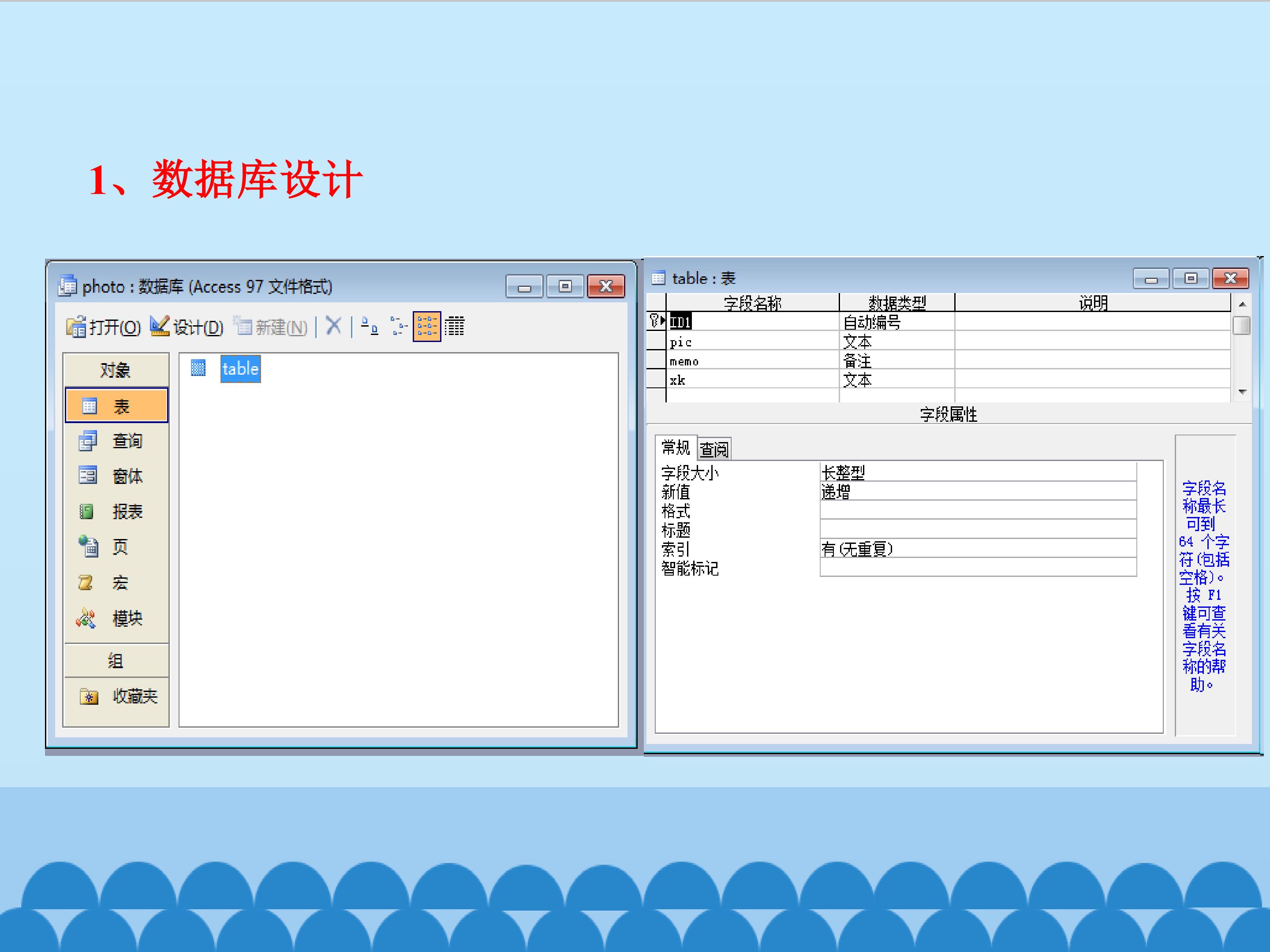1270x952 pixels.
Task: Switch to large icons view
Action: [369, 327]
